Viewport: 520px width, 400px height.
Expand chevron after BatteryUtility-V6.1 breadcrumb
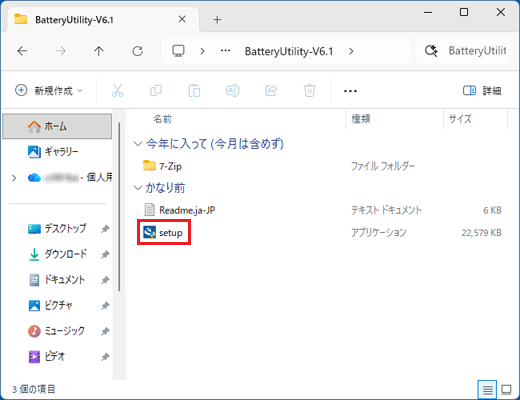click(x=351, y=51)
